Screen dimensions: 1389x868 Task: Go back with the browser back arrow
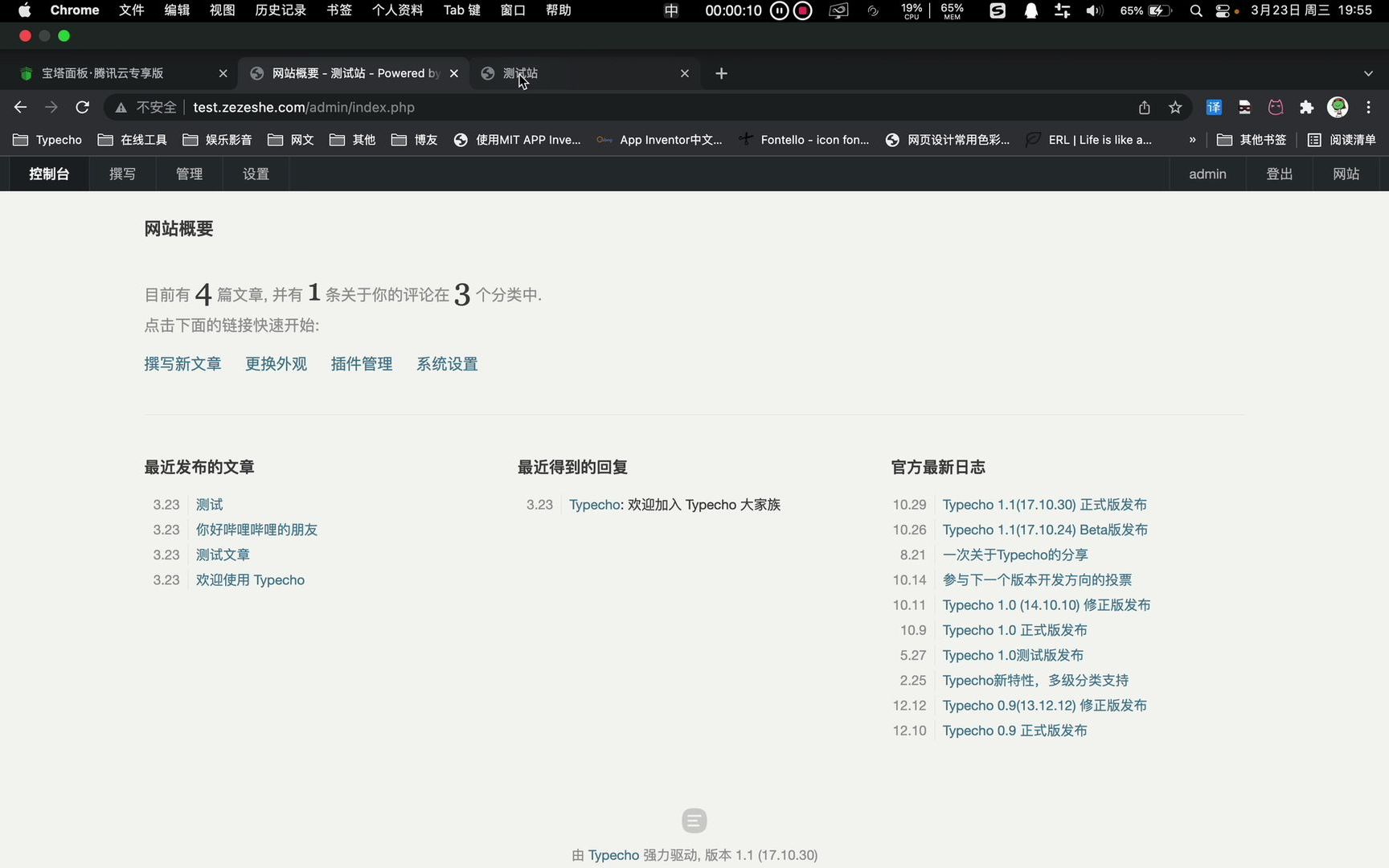[21, 107]
